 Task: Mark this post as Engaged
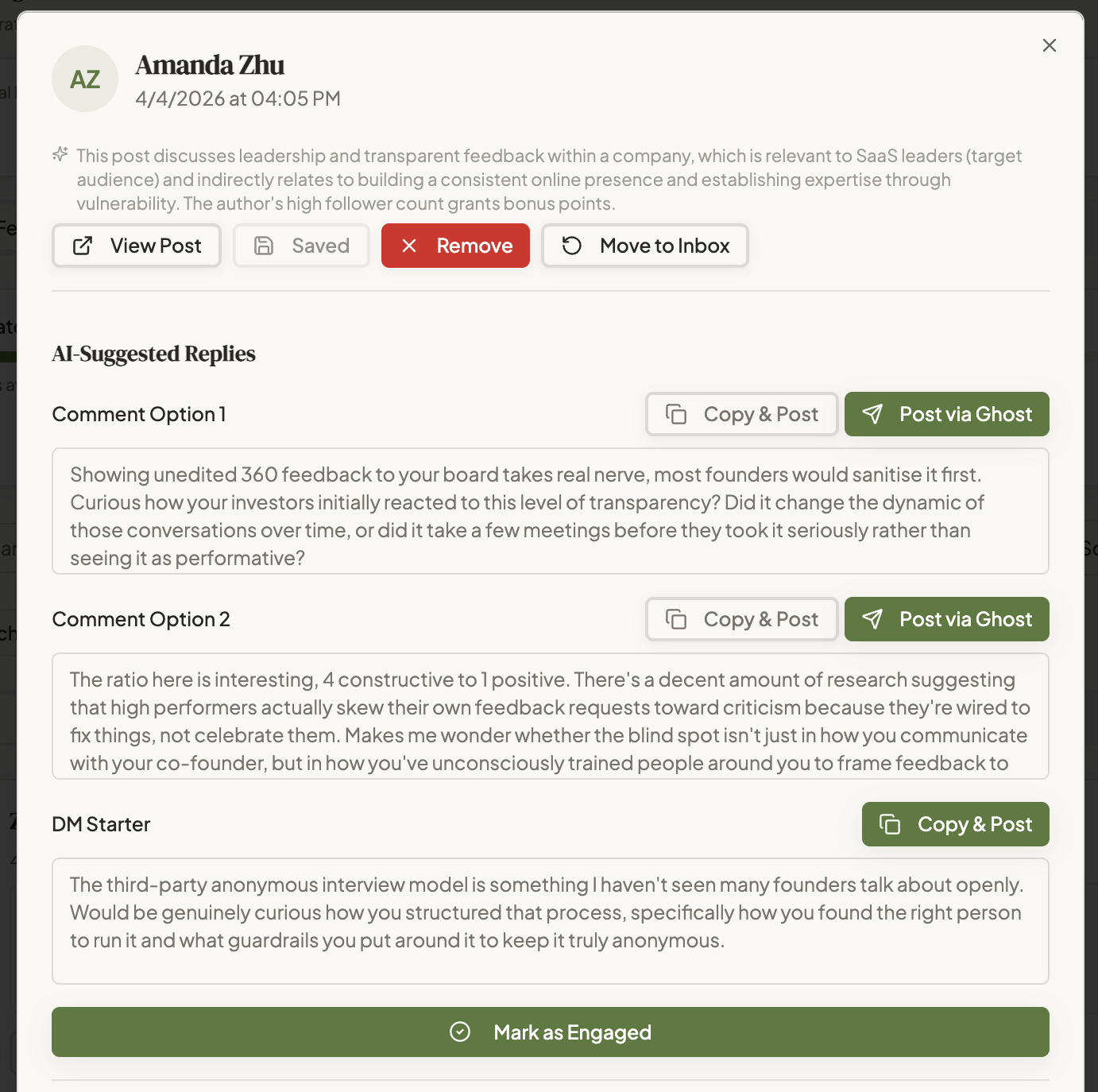pyautogui.click(x=551, y=1032)
